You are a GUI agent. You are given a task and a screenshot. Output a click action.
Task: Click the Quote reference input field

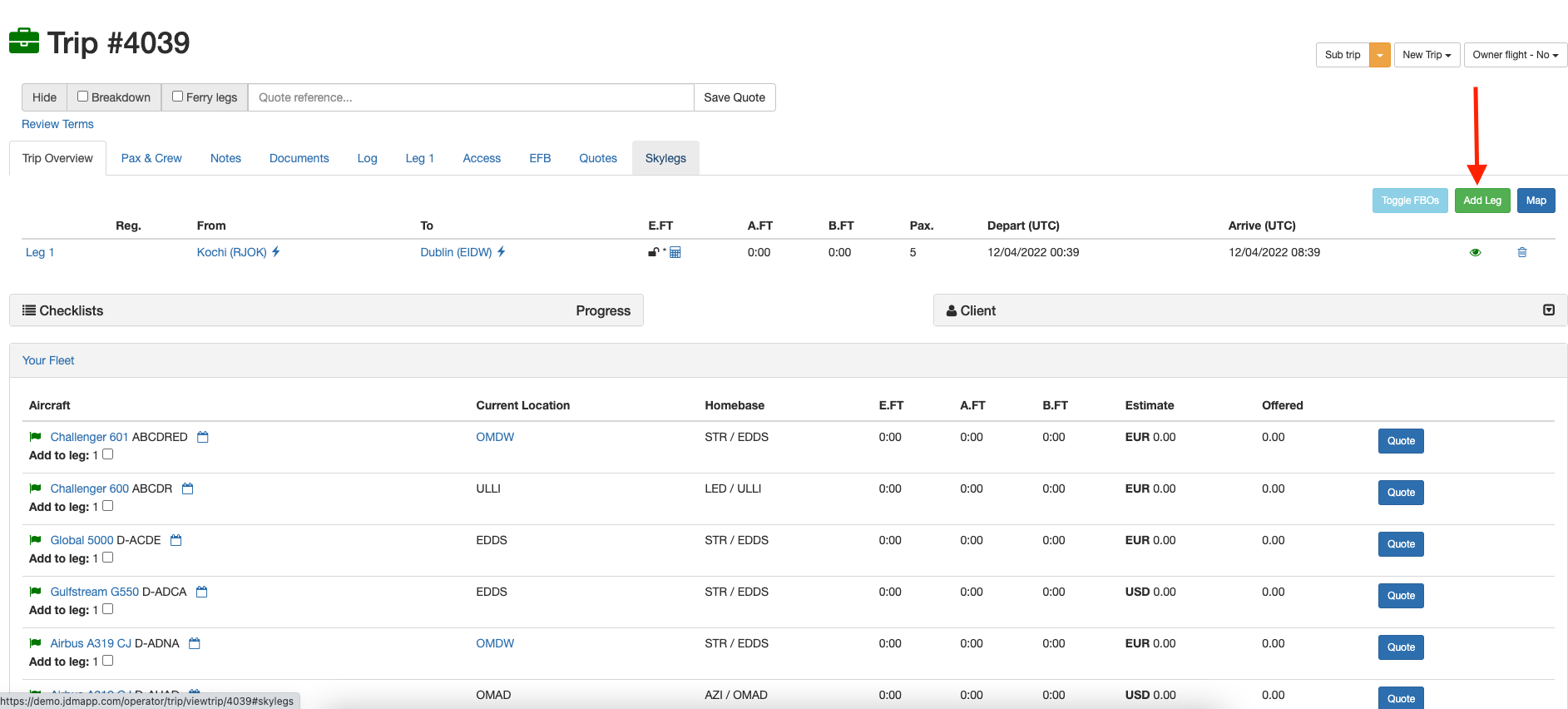click(471, 97)
